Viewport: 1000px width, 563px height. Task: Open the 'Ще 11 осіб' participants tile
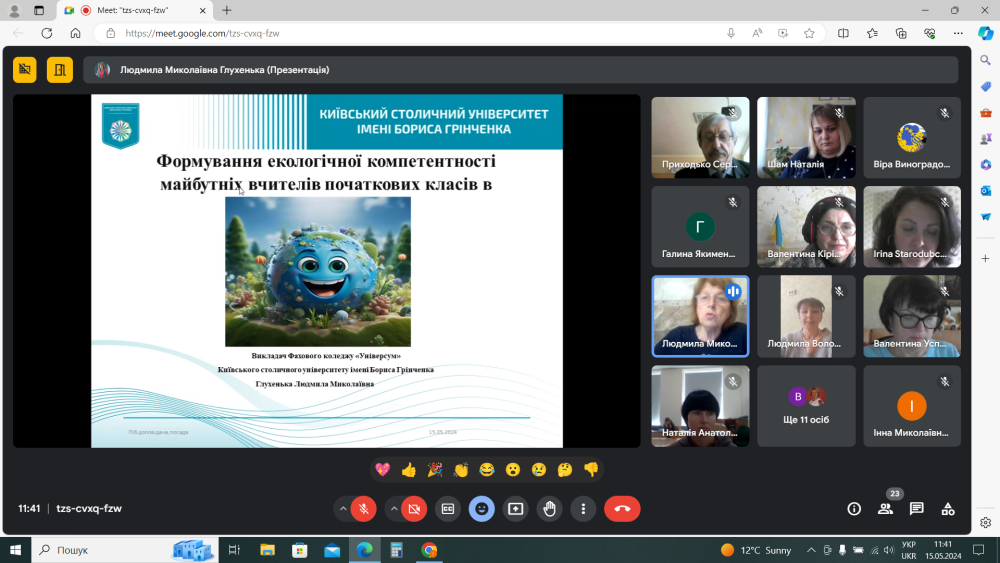(x=806, y=405)
